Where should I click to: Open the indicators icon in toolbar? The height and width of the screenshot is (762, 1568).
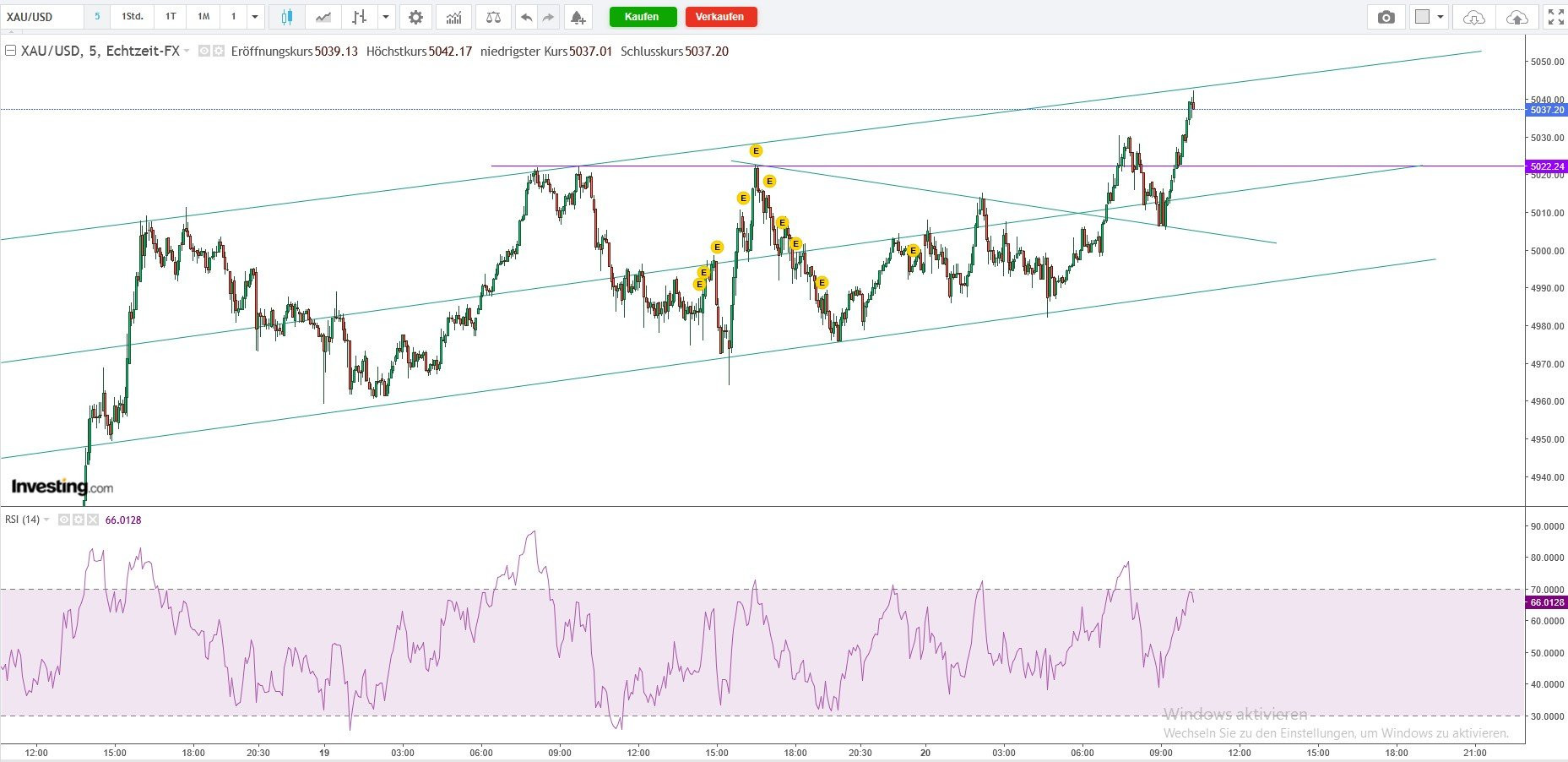(x=453, y=17)
